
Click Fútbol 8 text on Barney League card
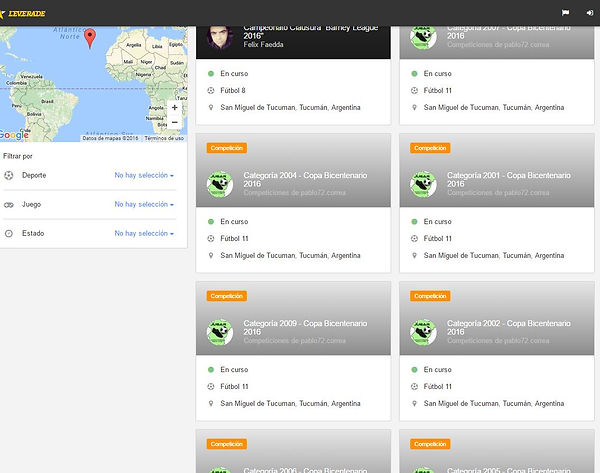pyautogui.click(x=233, y=90)
